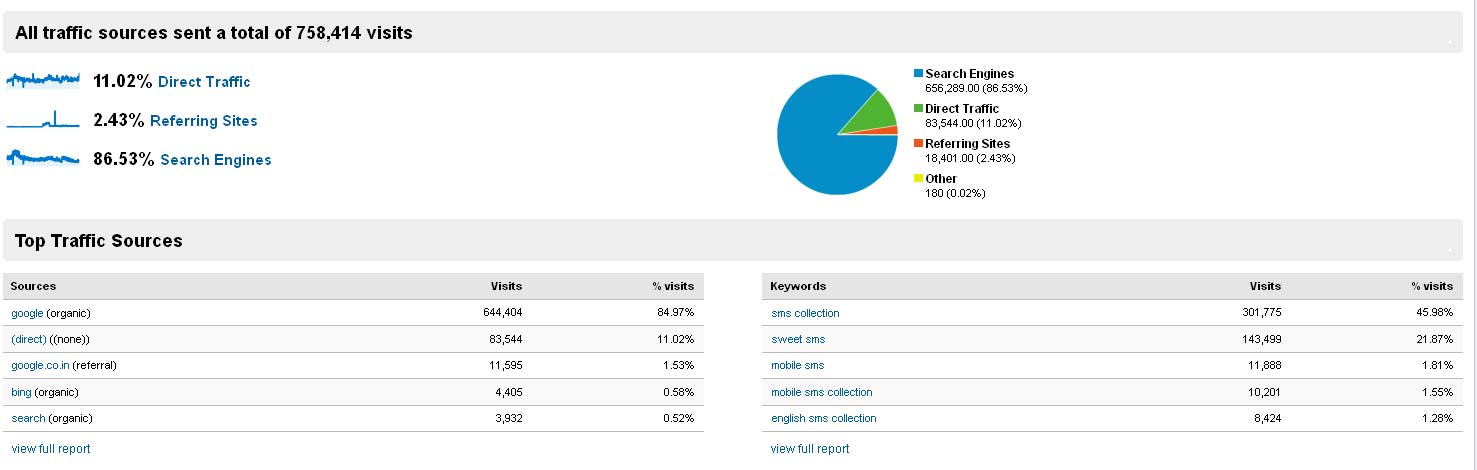Open the Direct Traffic link
This screenshot has height=470, width=1477.
pos(204,82)
